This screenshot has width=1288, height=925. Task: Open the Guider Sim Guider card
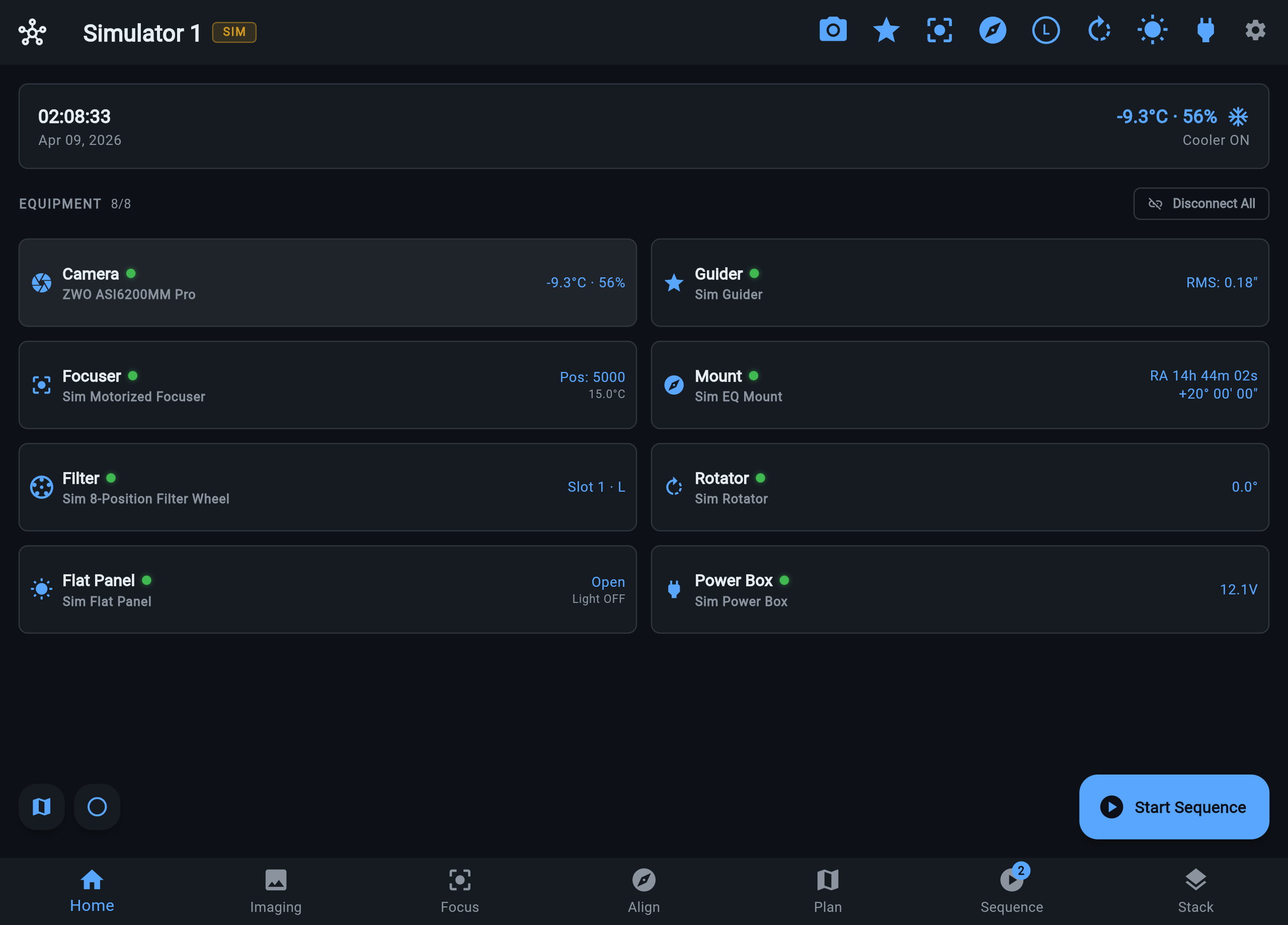tap(960, 282)
